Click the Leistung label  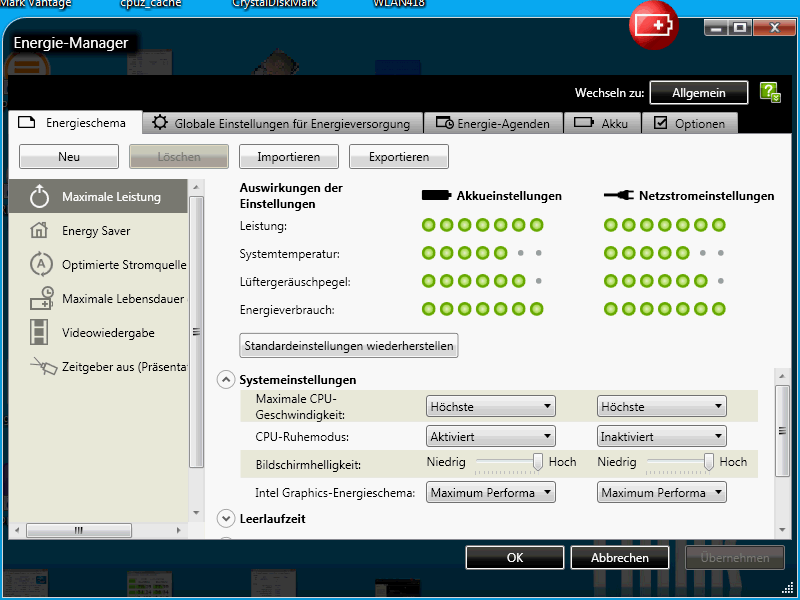coord(263,226)
